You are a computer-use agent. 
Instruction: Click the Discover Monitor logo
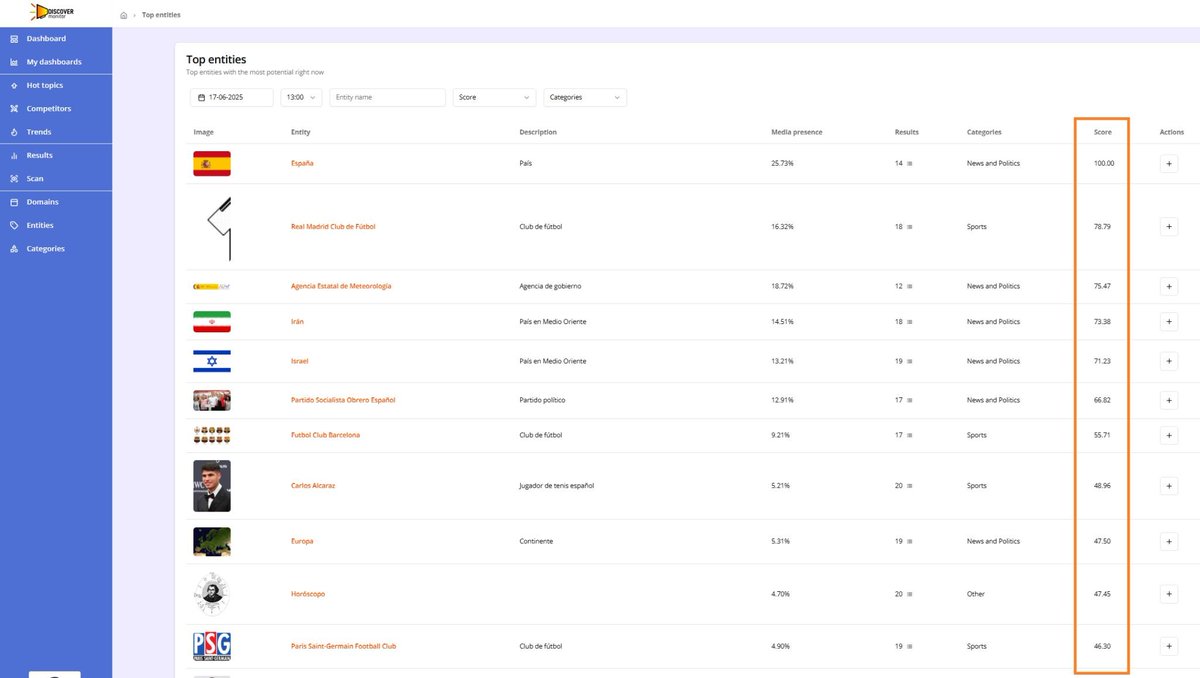click(52, 12)
